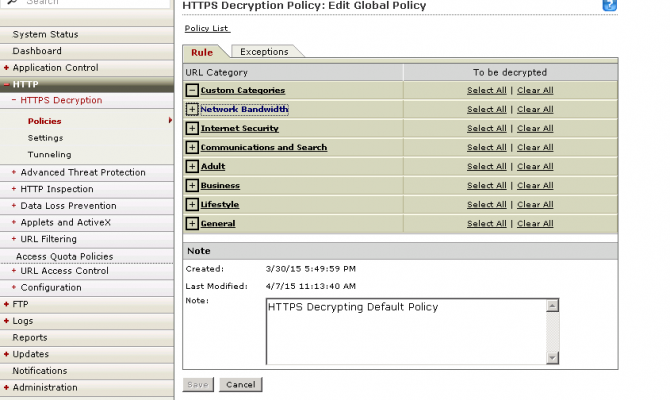Open Settings under HTTPS Decryption

tap(45, 138)
